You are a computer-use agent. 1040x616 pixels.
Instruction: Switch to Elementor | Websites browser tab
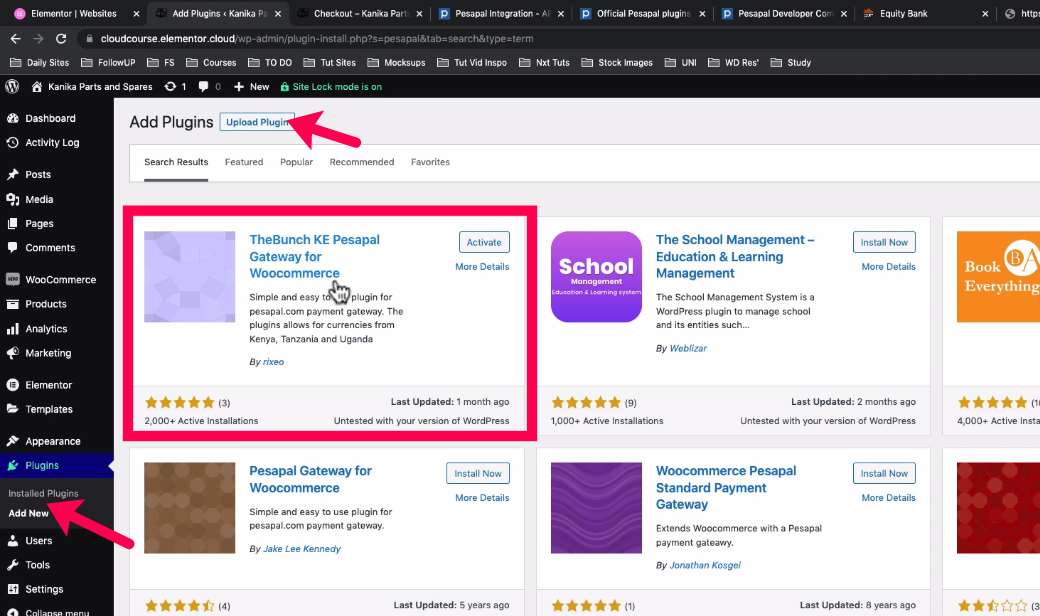(74, 13)
